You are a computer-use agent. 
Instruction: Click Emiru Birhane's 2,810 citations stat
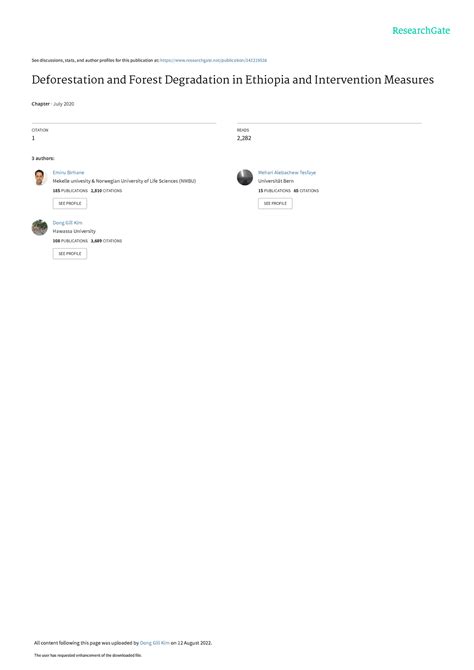[106, 191]
